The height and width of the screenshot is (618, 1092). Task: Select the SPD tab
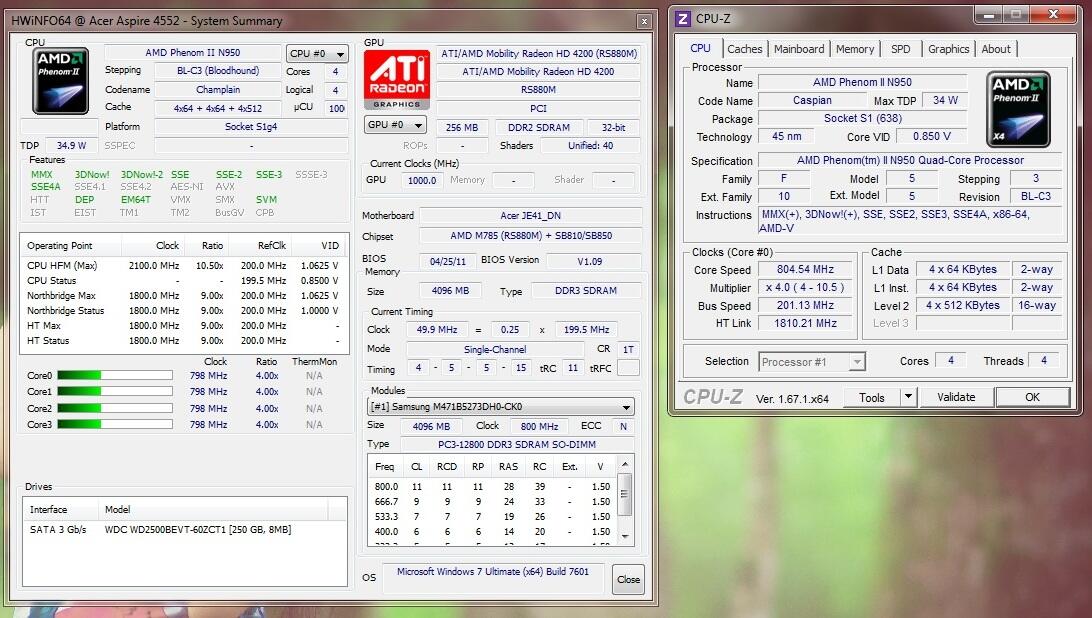coord(900,49)
